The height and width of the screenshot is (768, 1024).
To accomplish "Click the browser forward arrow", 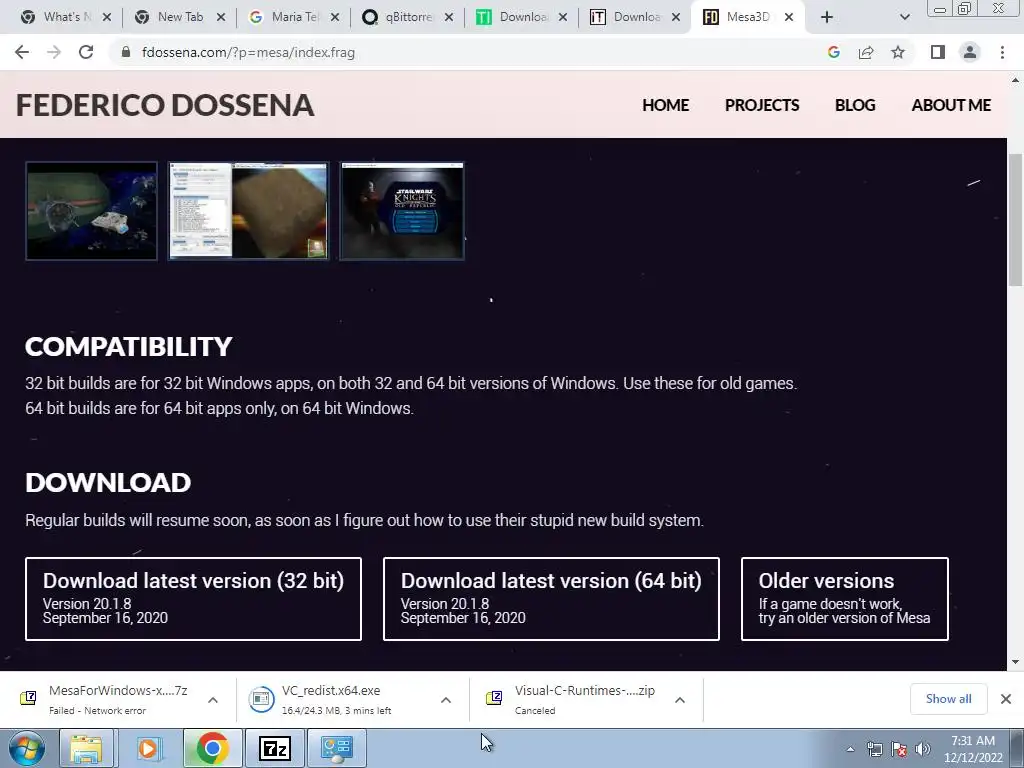I will click(x=54, y=52).
